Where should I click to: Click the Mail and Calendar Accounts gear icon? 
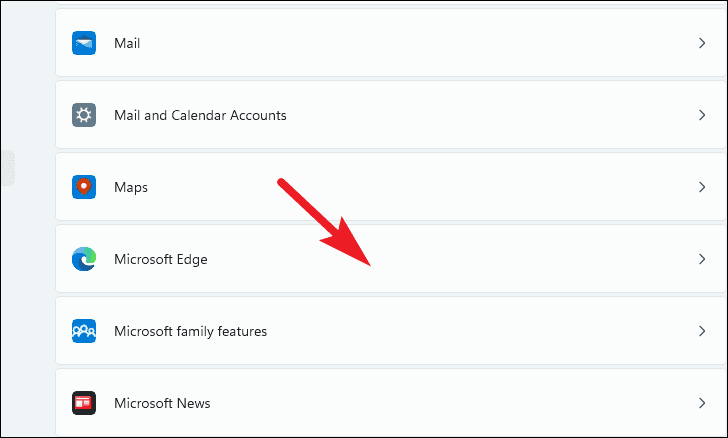pyautogui.click(x=84, y=115)
